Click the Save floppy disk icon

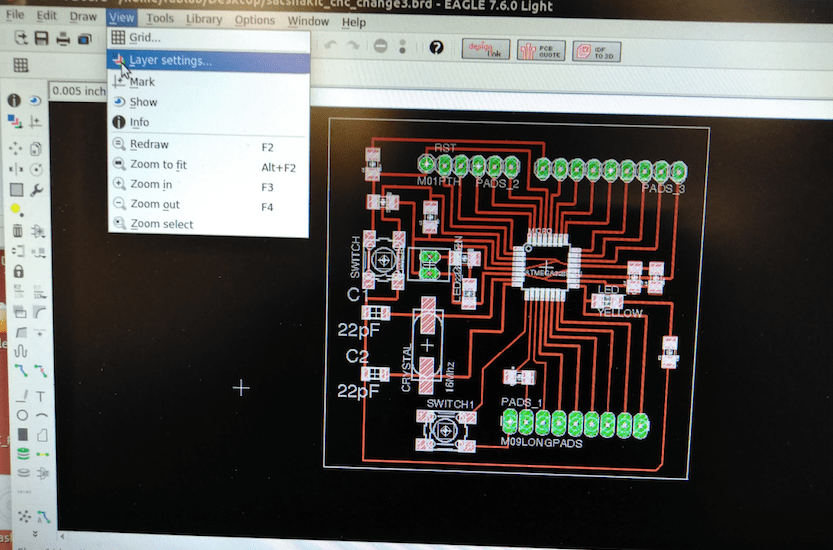(x=41, y=38)
